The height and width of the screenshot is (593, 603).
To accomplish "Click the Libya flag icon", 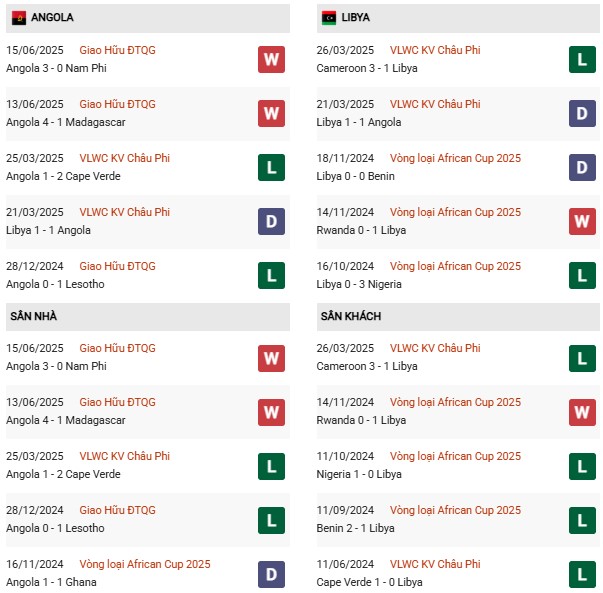I will point(329,18).
